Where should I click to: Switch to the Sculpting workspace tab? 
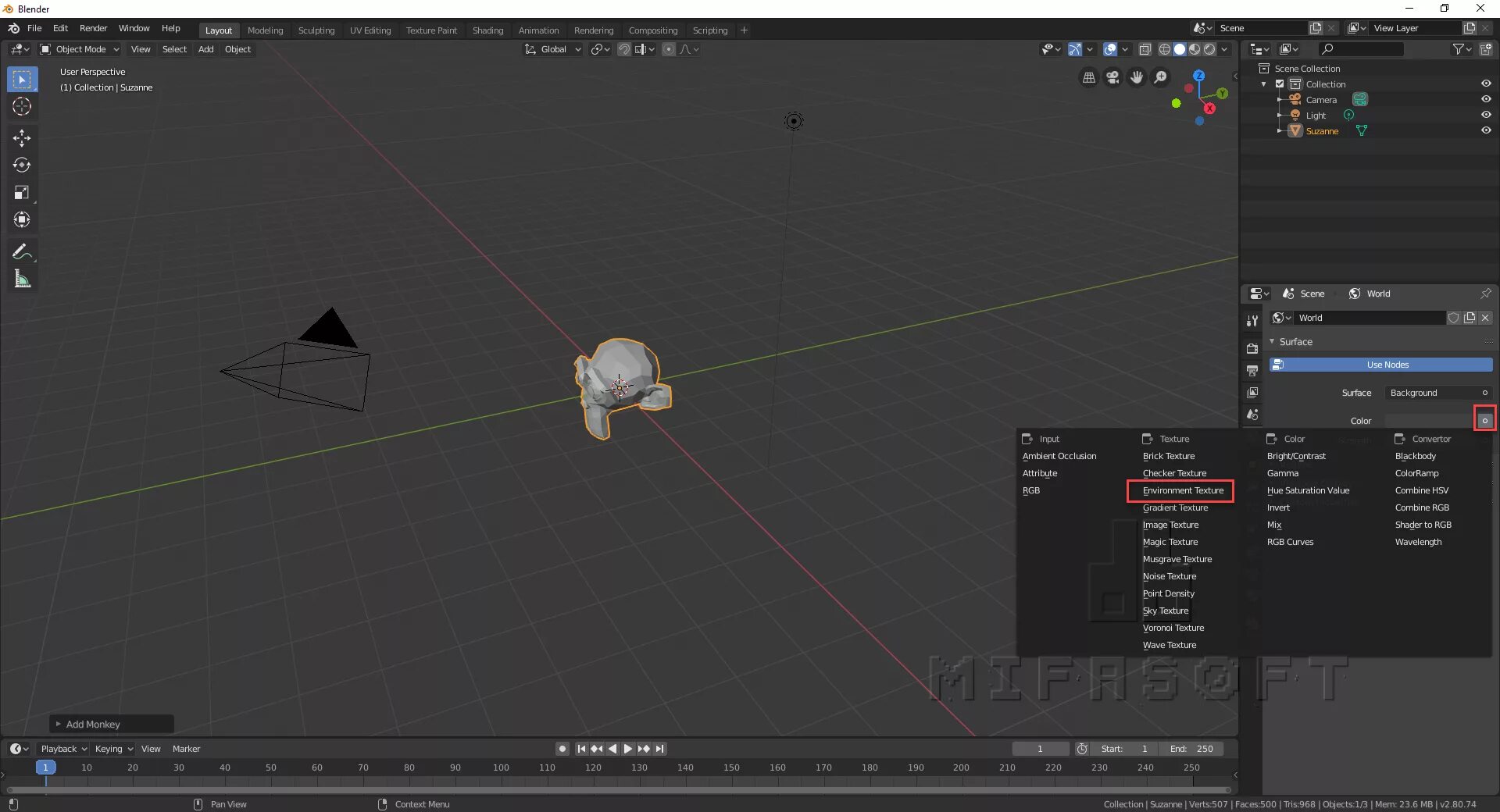pyautogui.click(x=316, y=30)
